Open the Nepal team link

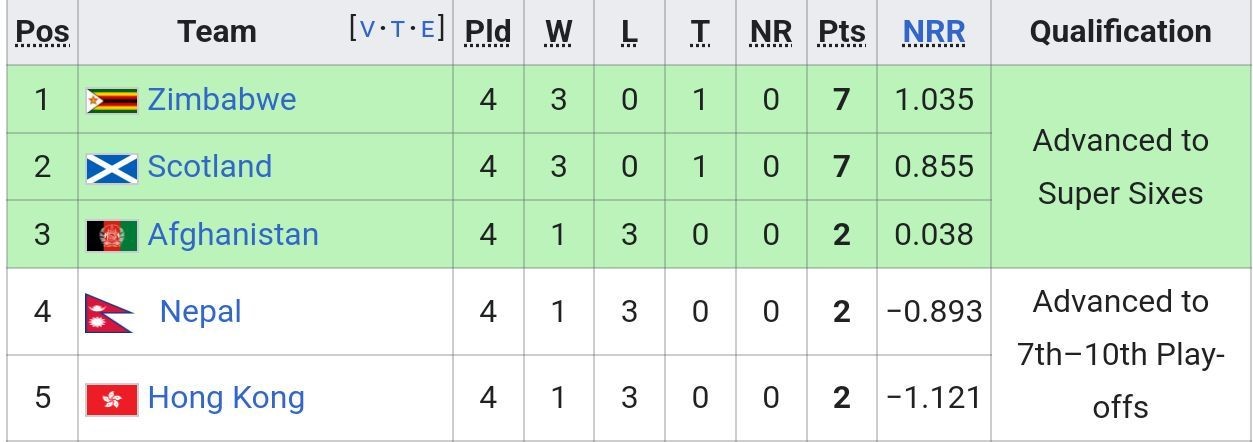200,311
